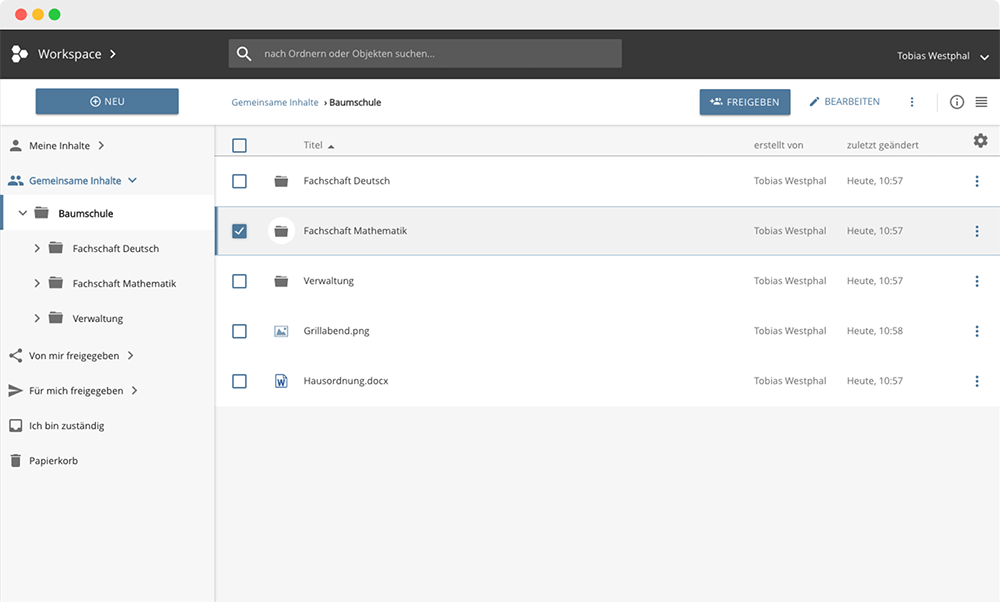
Task: Click the Papierkorb trash icon
Action: [16, 461]
